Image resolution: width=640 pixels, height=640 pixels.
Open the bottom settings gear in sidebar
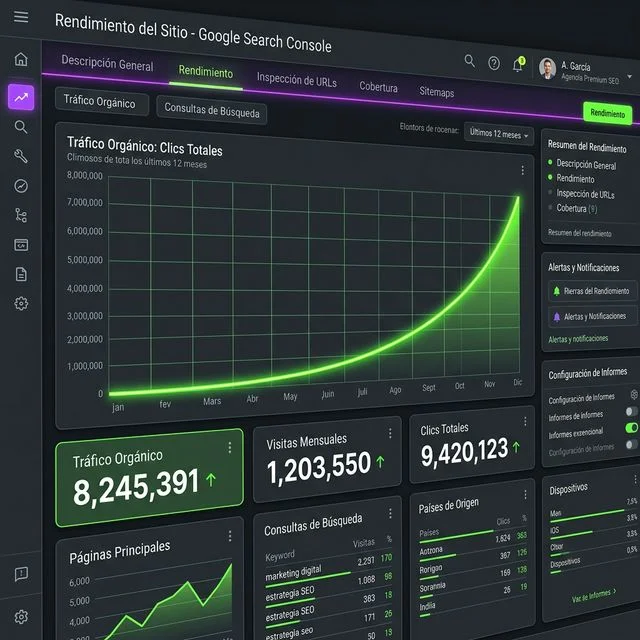point(21,617)
